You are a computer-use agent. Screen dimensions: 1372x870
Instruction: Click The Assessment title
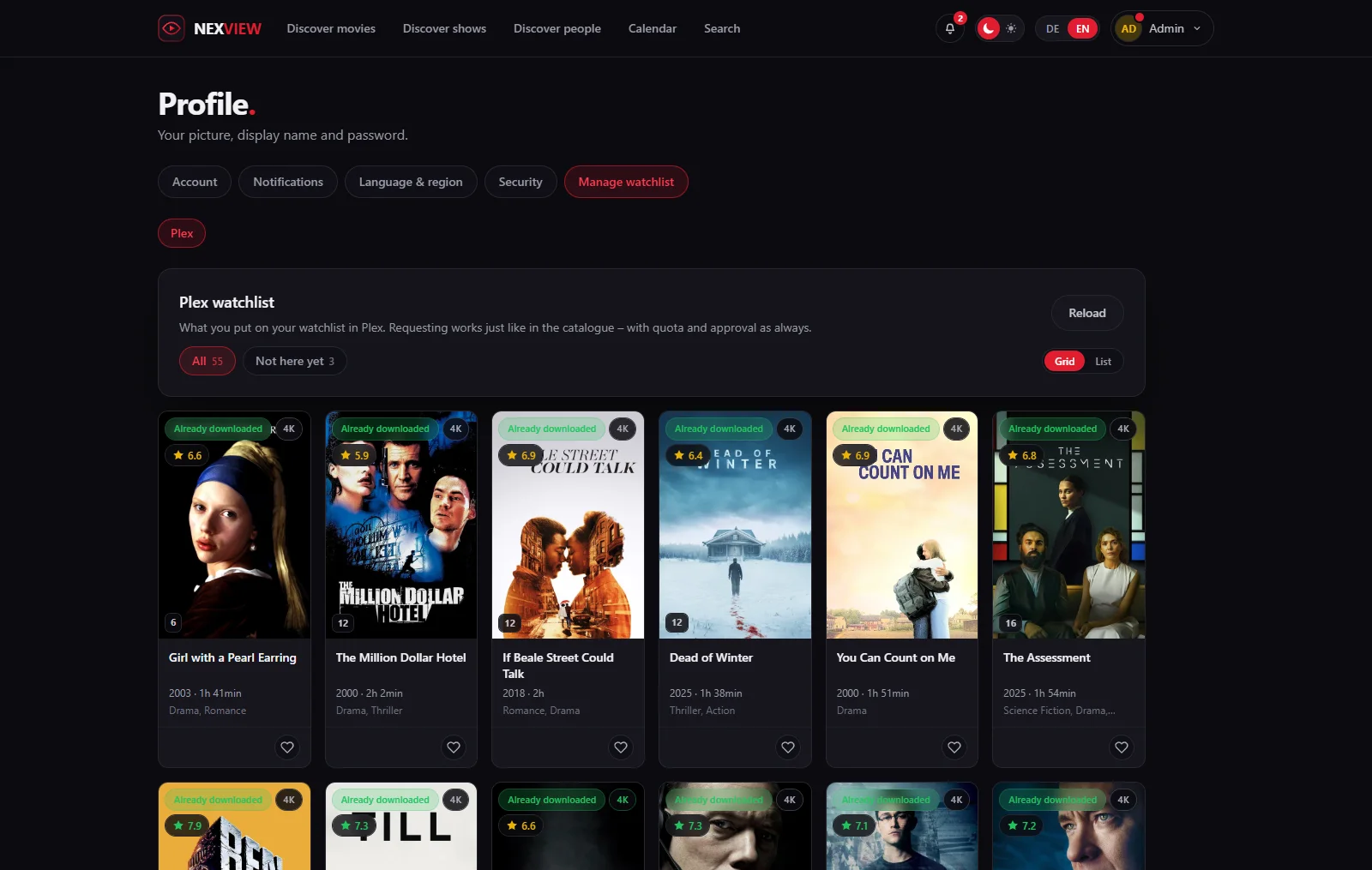[1047, 657]
